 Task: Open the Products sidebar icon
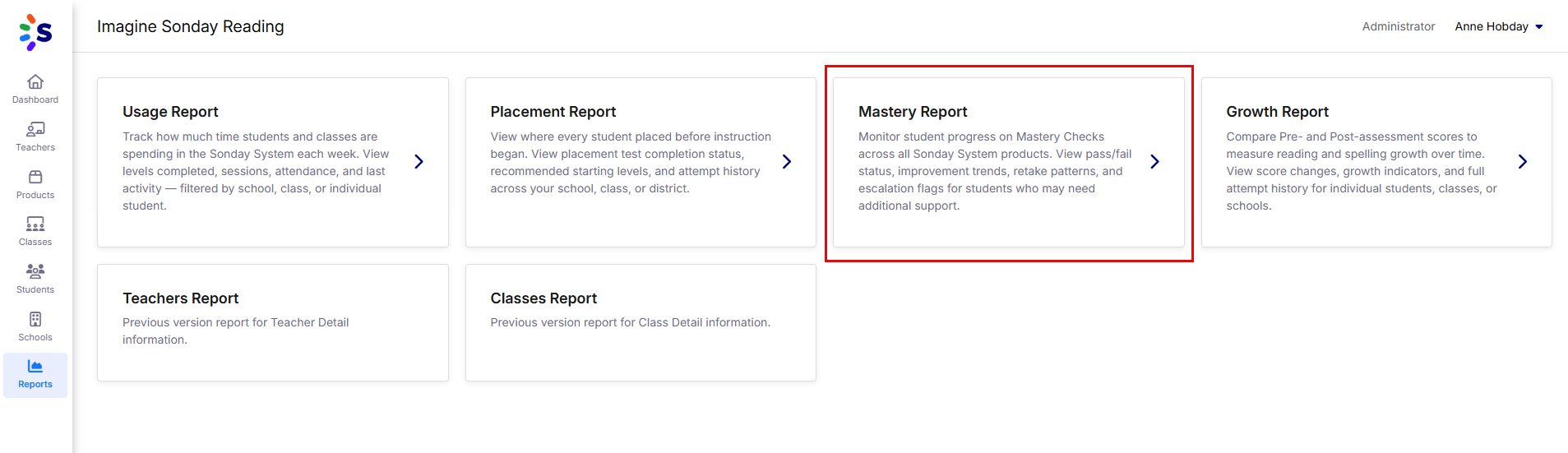(35, 177)
